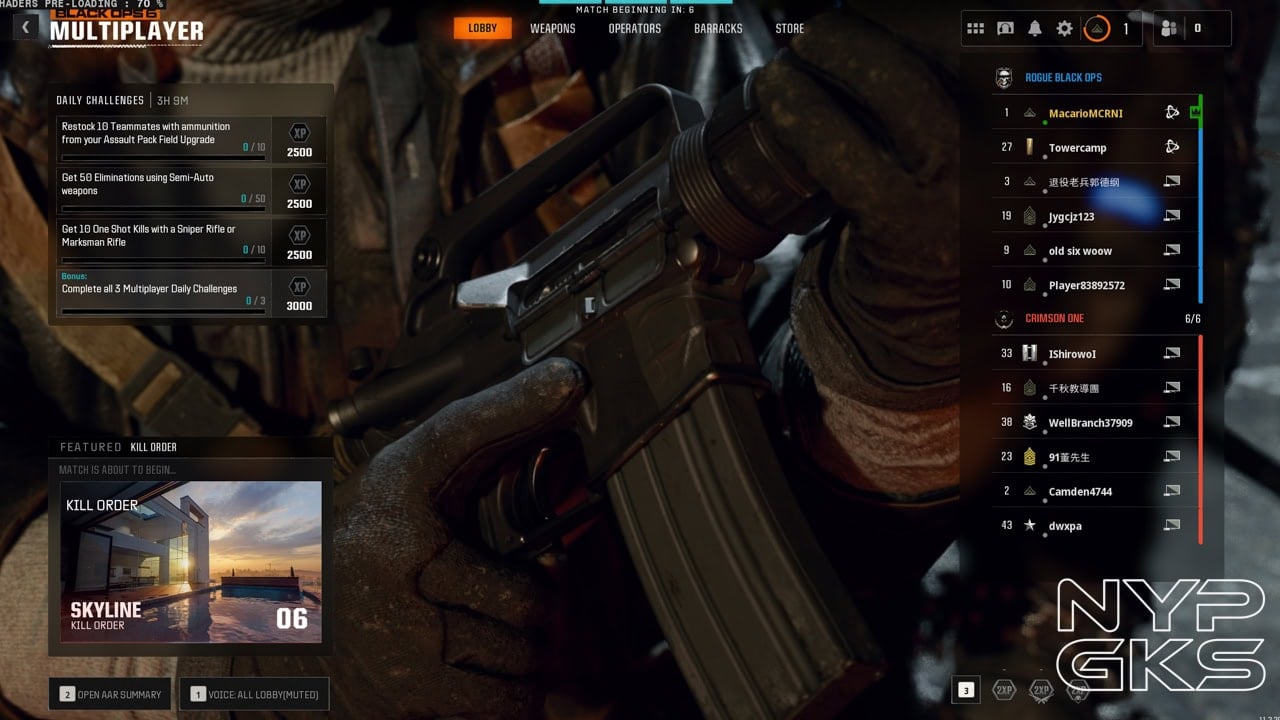Click the first 2XP token icon
Image resolution: width=1280 pixels, height=720 pixels.
tap(1004, 690)
